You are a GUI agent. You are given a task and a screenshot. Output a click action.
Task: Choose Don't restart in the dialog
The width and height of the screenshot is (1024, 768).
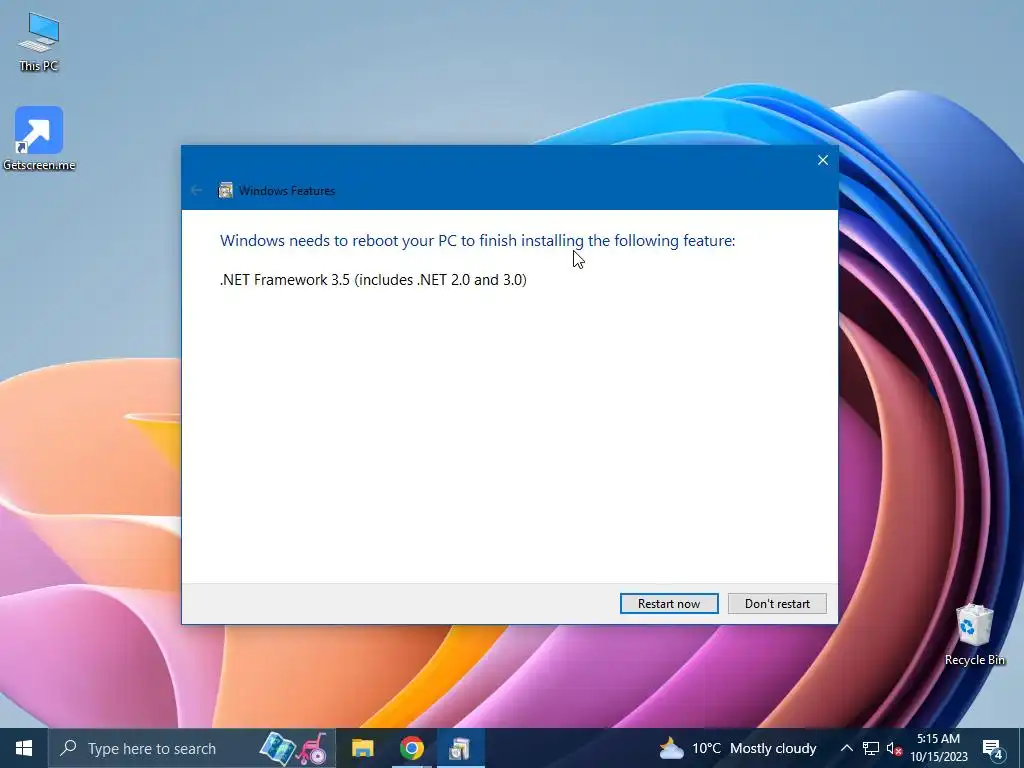pos(777,603)
